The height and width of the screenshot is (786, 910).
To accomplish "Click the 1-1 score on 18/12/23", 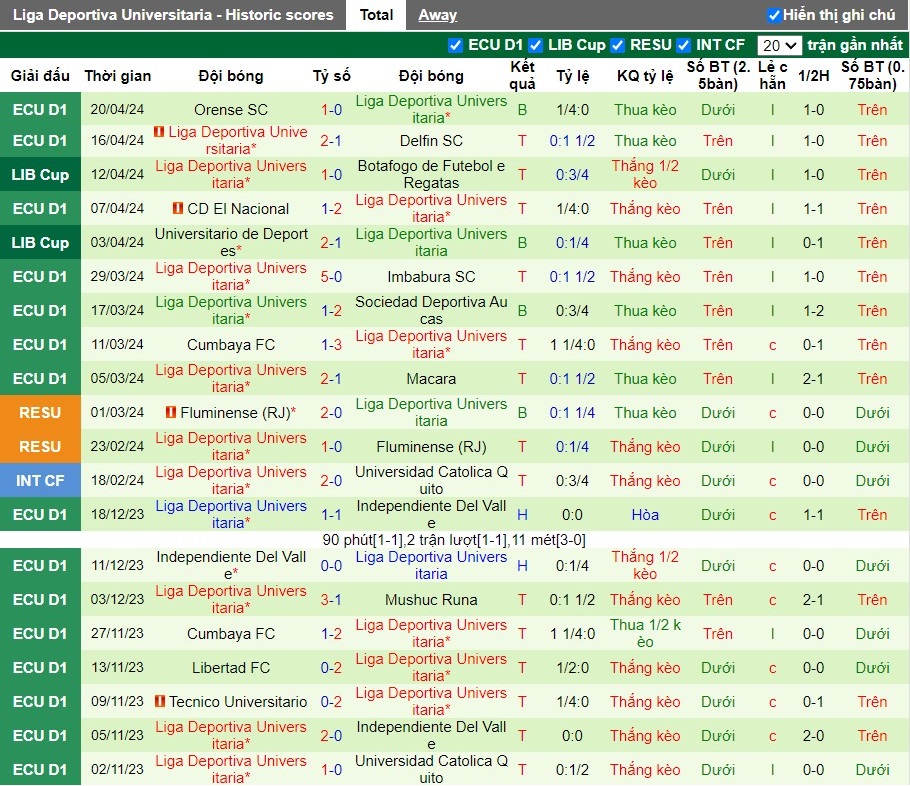I will click(331, 514).
